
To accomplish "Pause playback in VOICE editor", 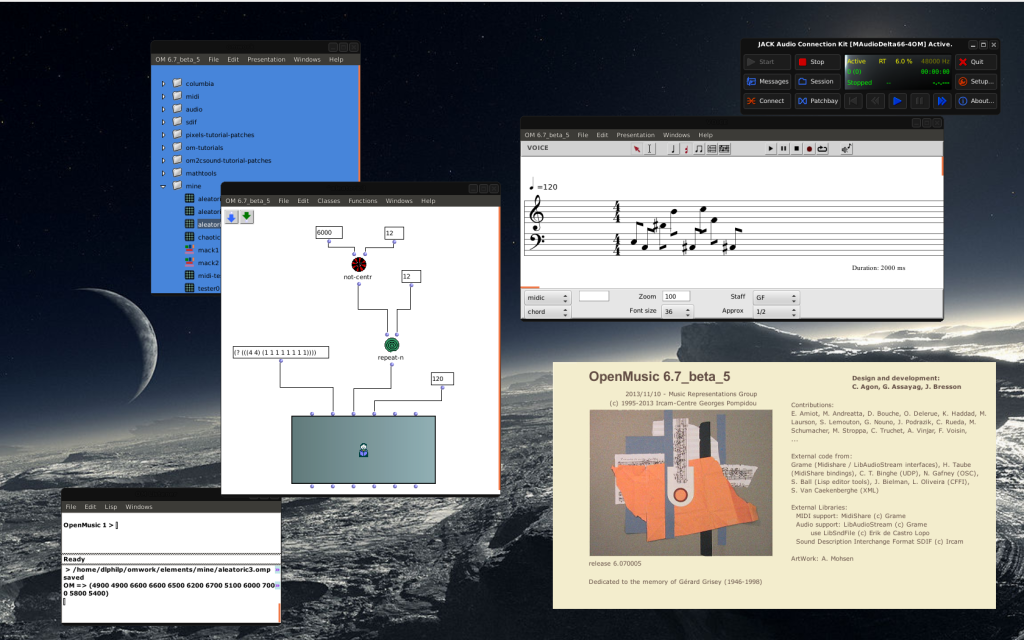I will pyautogui.click(x=784, y=149).
